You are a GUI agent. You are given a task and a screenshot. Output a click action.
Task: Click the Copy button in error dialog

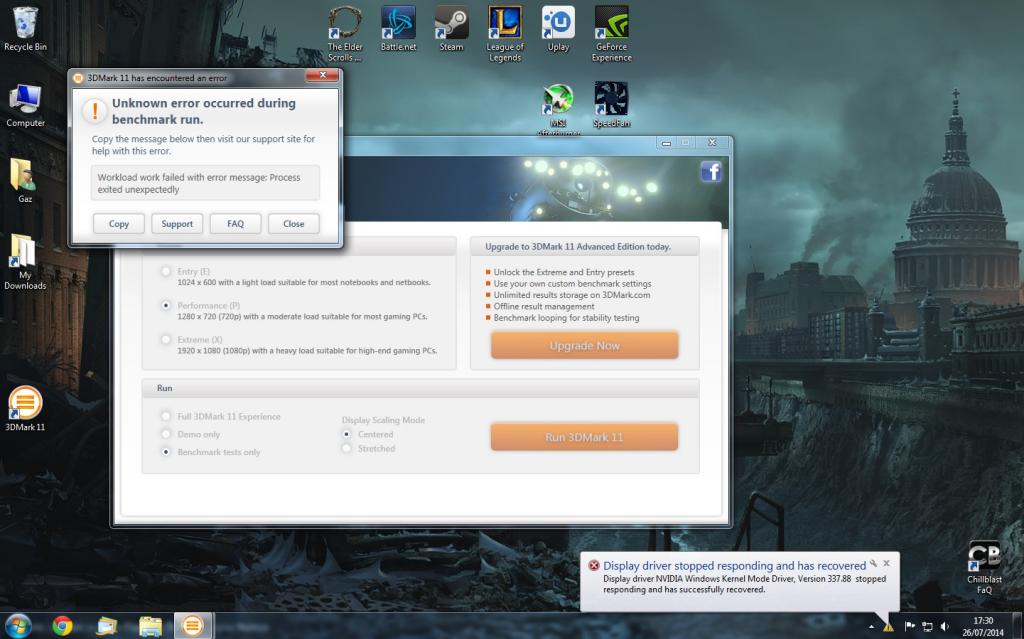pos(118,223)
